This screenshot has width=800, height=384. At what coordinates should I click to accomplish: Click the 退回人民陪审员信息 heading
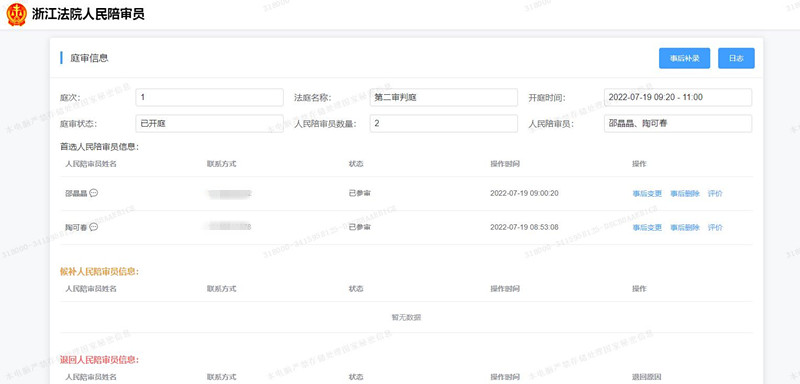99,360
